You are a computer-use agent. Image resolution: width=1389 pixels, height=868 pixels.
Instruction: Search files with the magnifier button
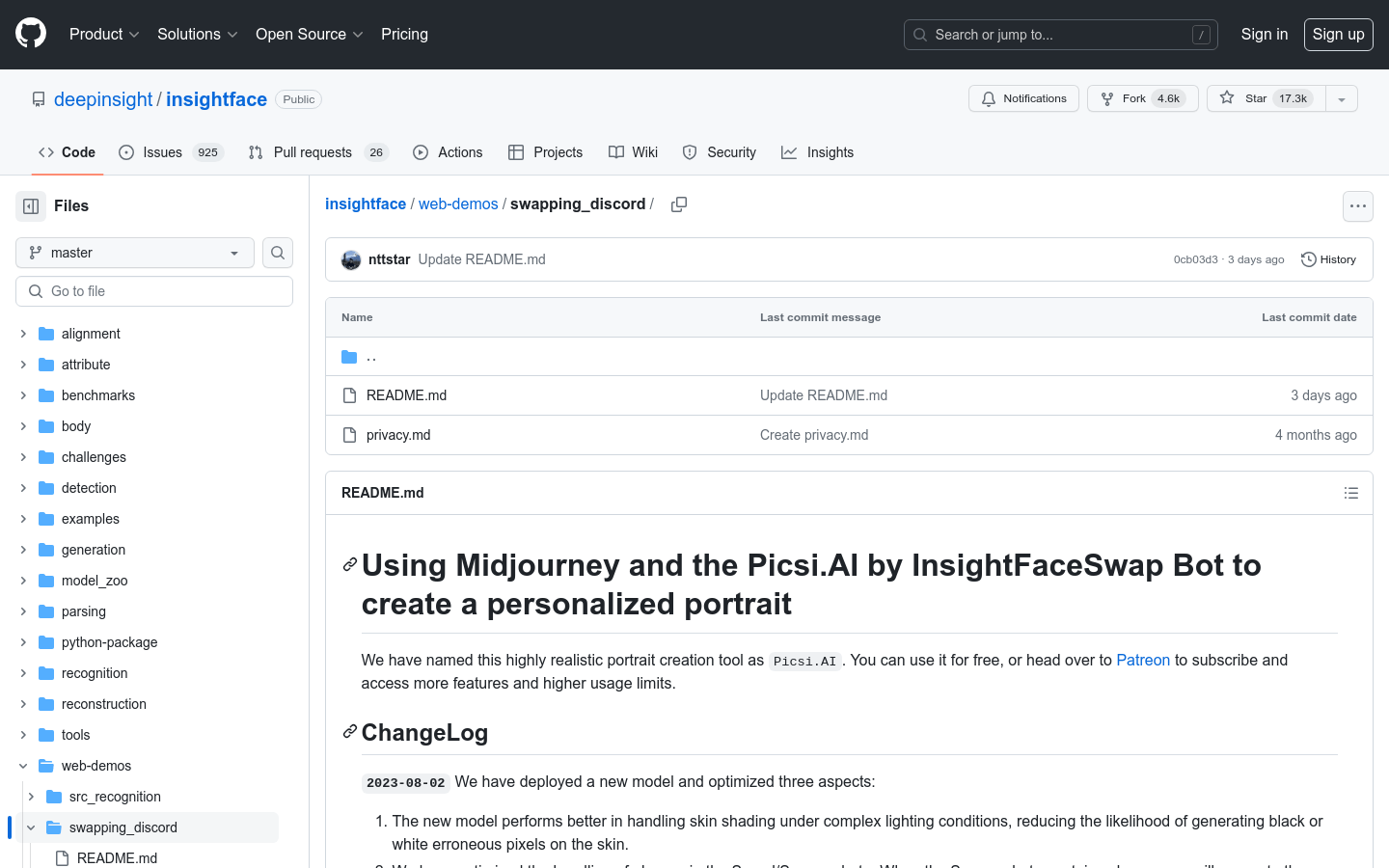click(278, 253)
